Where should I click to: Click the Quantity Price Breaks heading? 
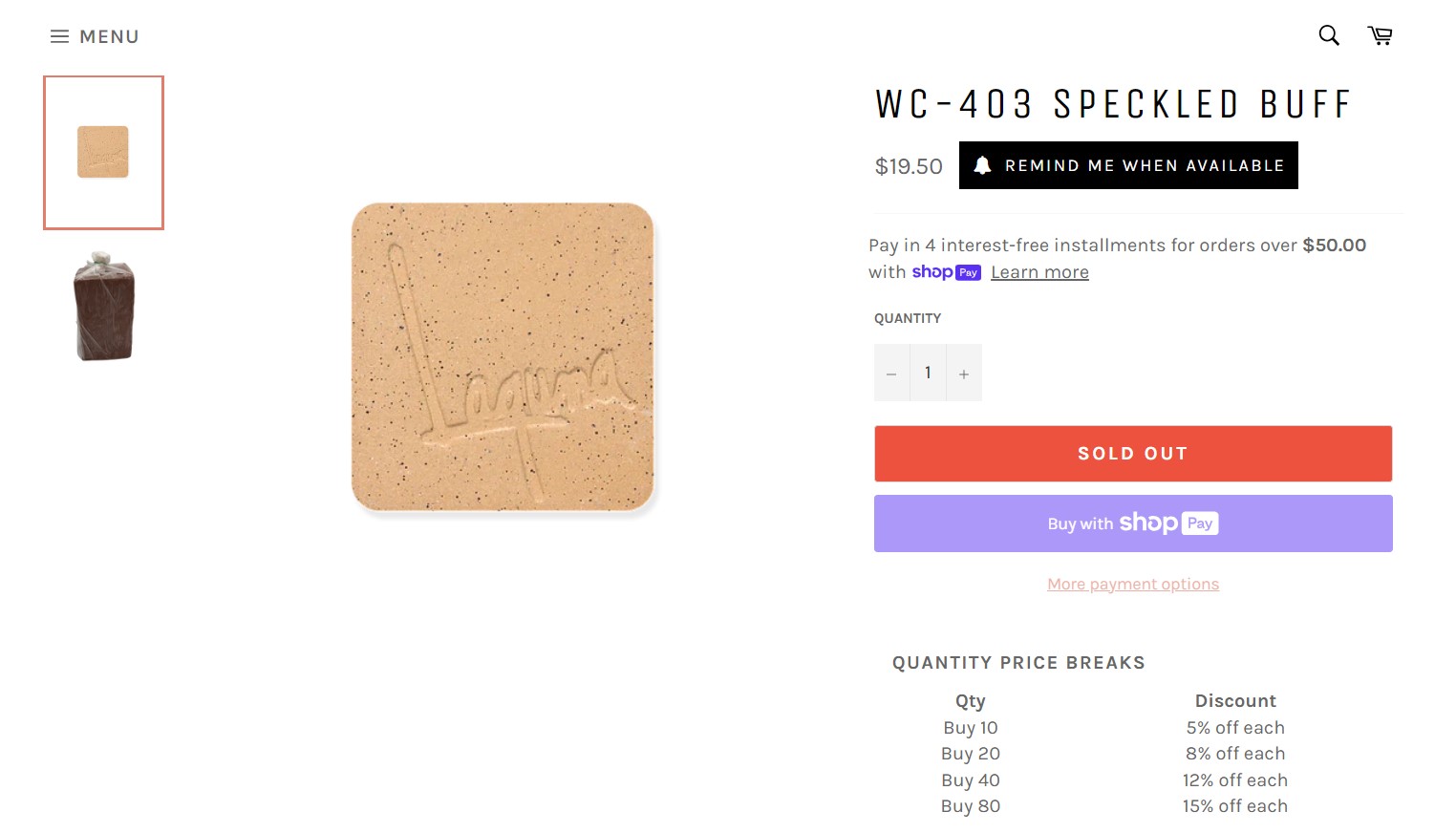[1018, 663]
